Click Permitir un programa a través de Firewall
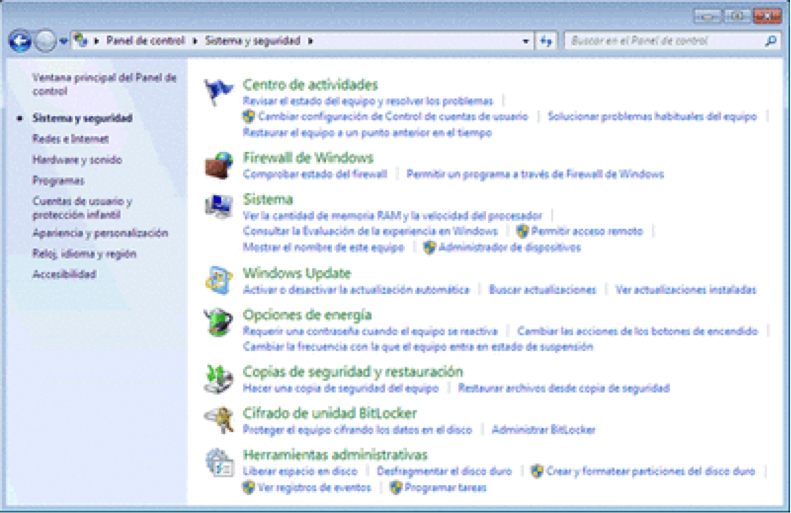The image size is (791, 513). pyautogui.click(x=535, y=174)
